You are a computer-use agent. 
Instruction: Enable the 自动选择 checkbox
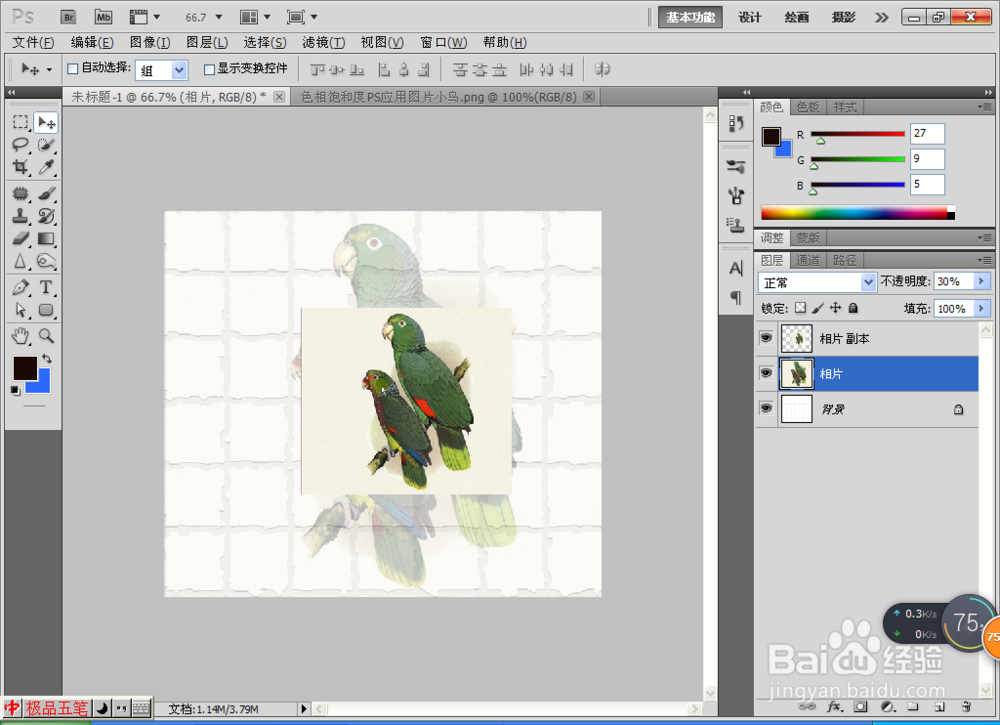coord(73,69)
